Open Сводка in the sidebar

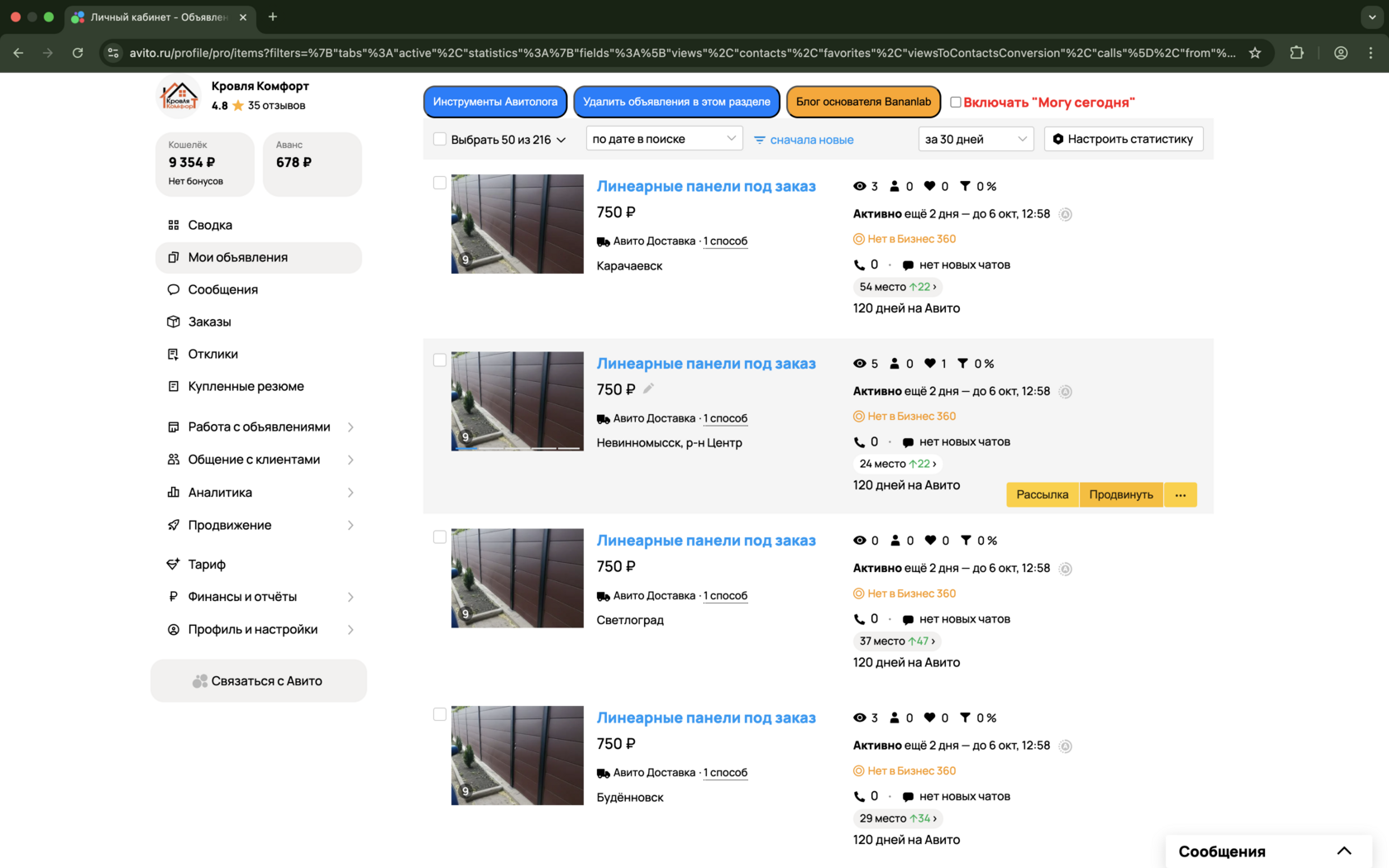coord(259,225)
